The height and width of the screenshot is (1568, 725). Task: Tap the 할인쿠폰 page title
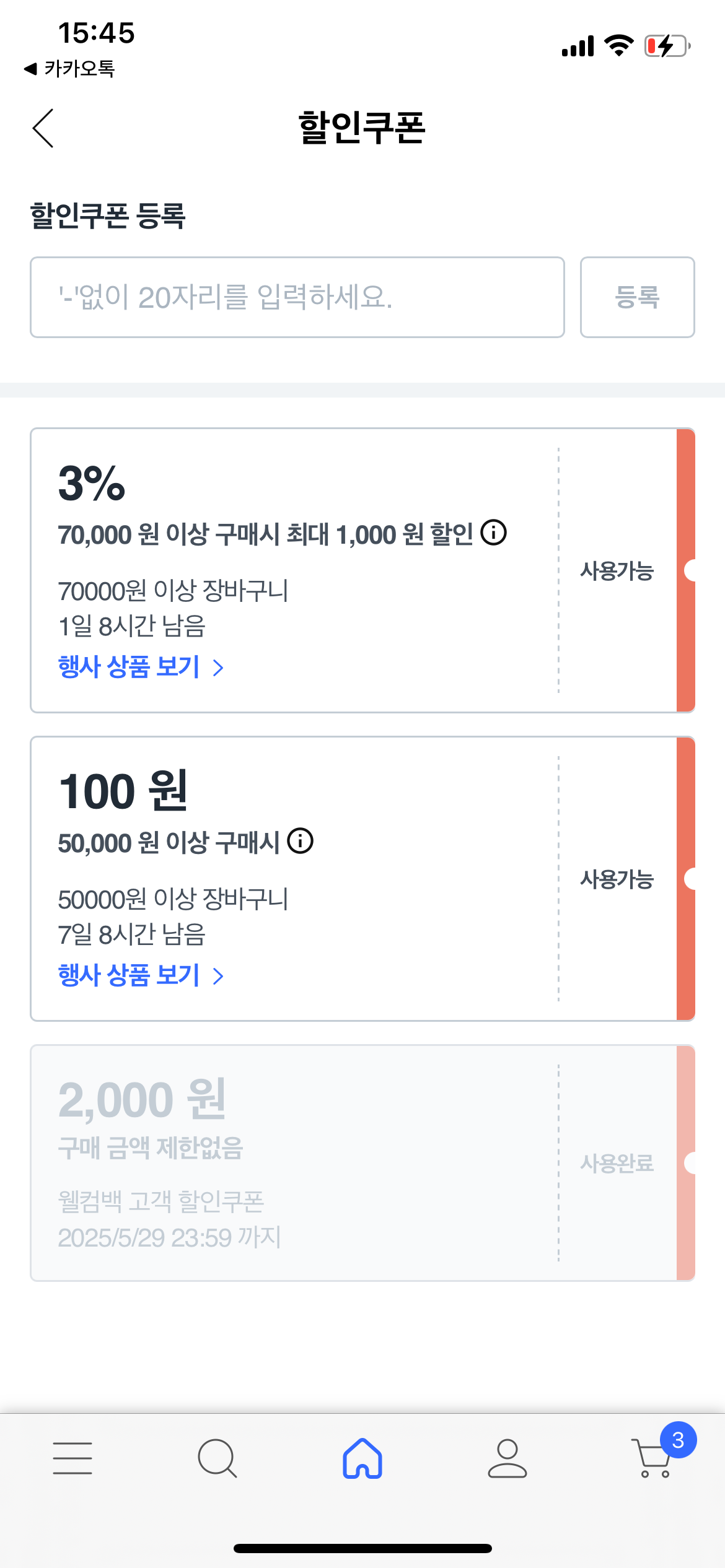pos(362,128)
